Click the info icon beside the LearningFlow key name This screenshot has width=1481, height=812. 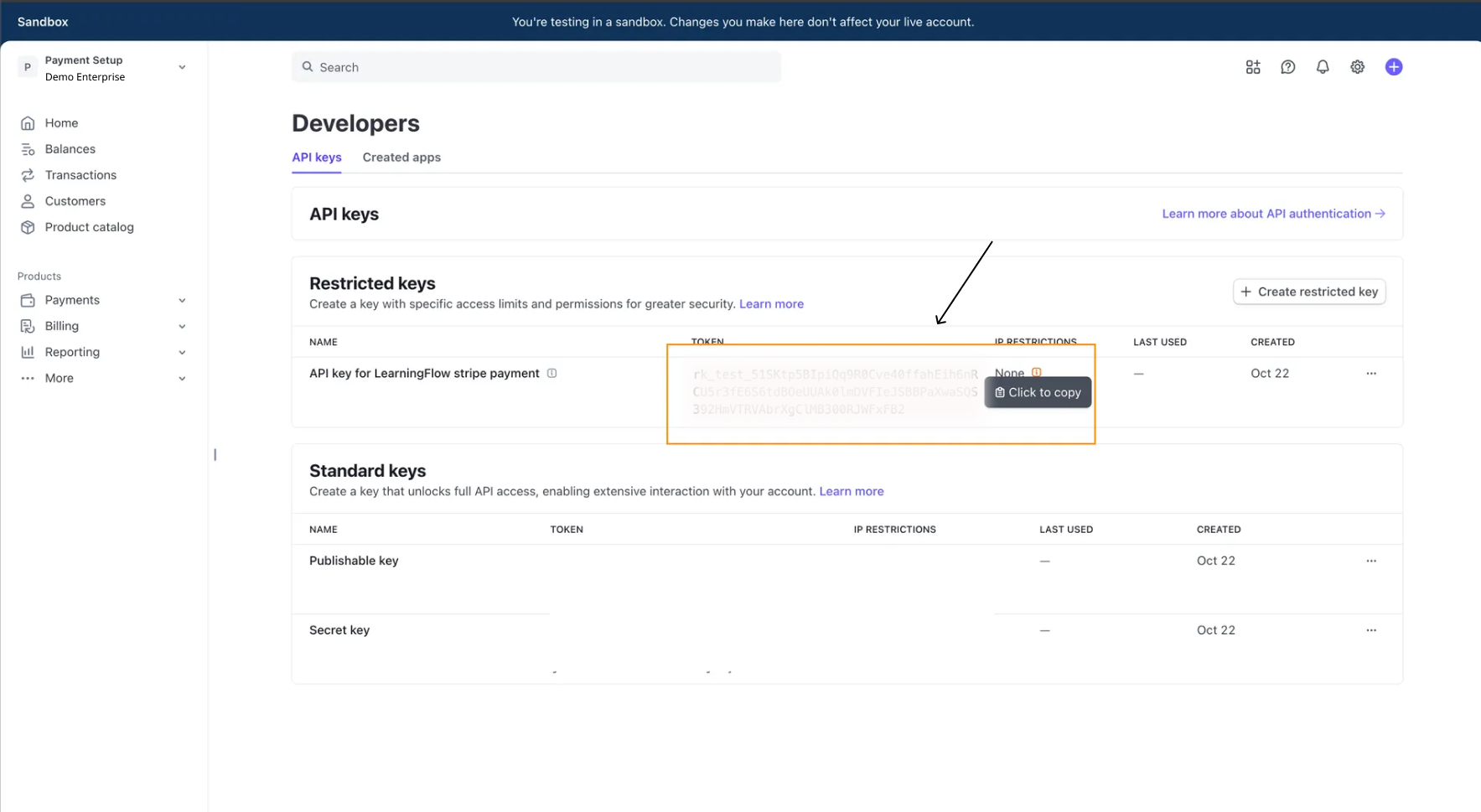[x=551, y=373]
